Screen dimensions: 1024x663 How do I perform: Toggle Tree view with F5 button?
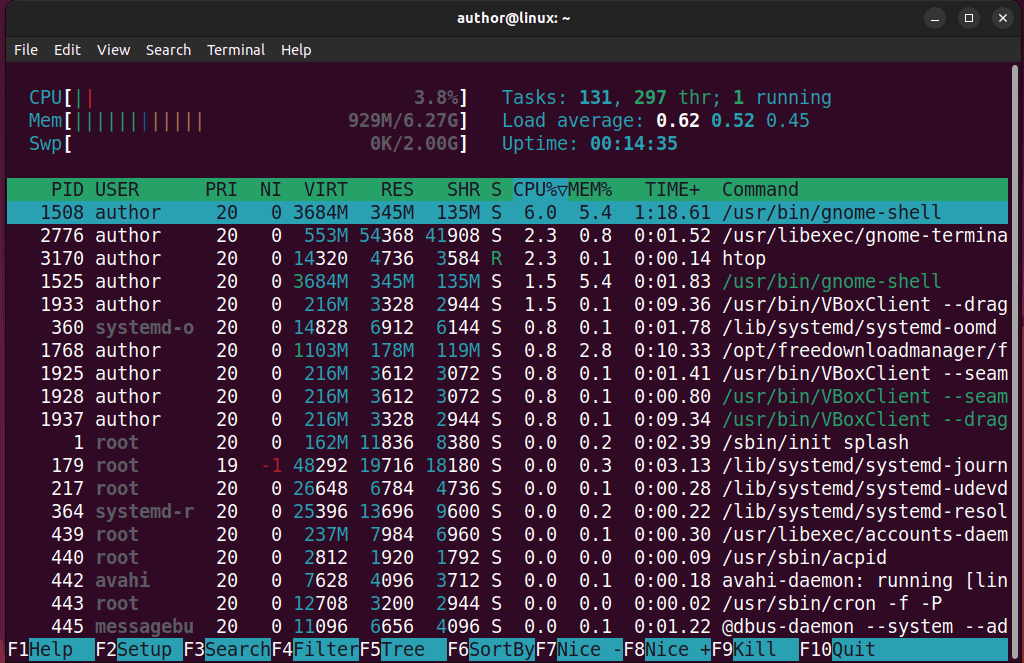tap(403, 649)
